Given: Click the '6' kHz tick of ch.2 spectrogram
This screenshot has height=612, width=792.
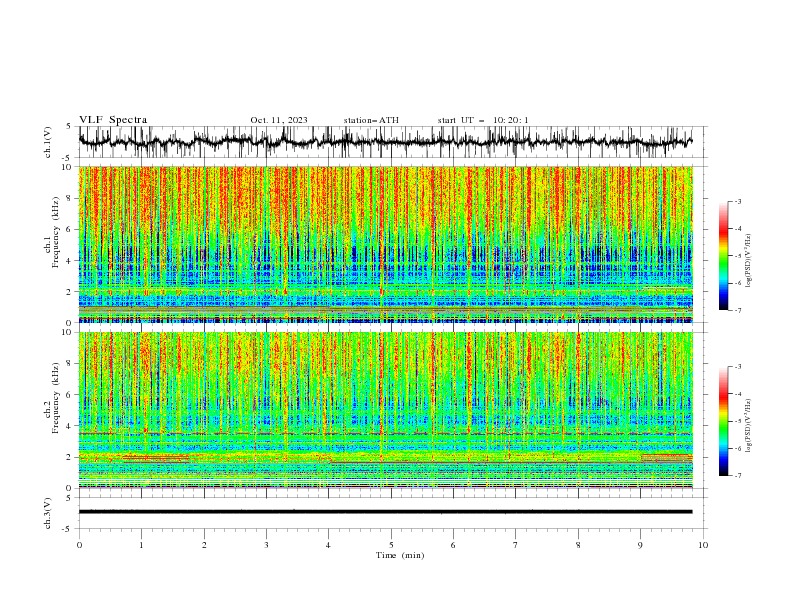Looking at the screenshot, I should coord(71,395).
